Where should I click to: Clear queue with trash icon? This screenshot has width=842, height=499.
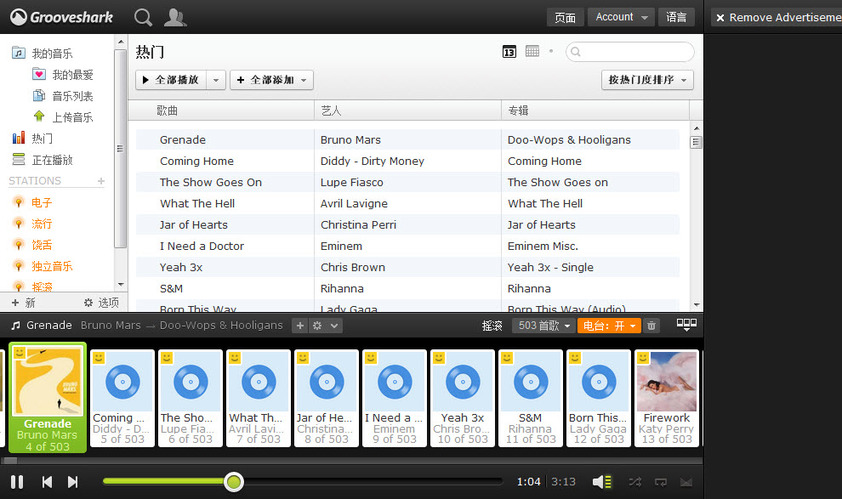(x=651, y=326)
